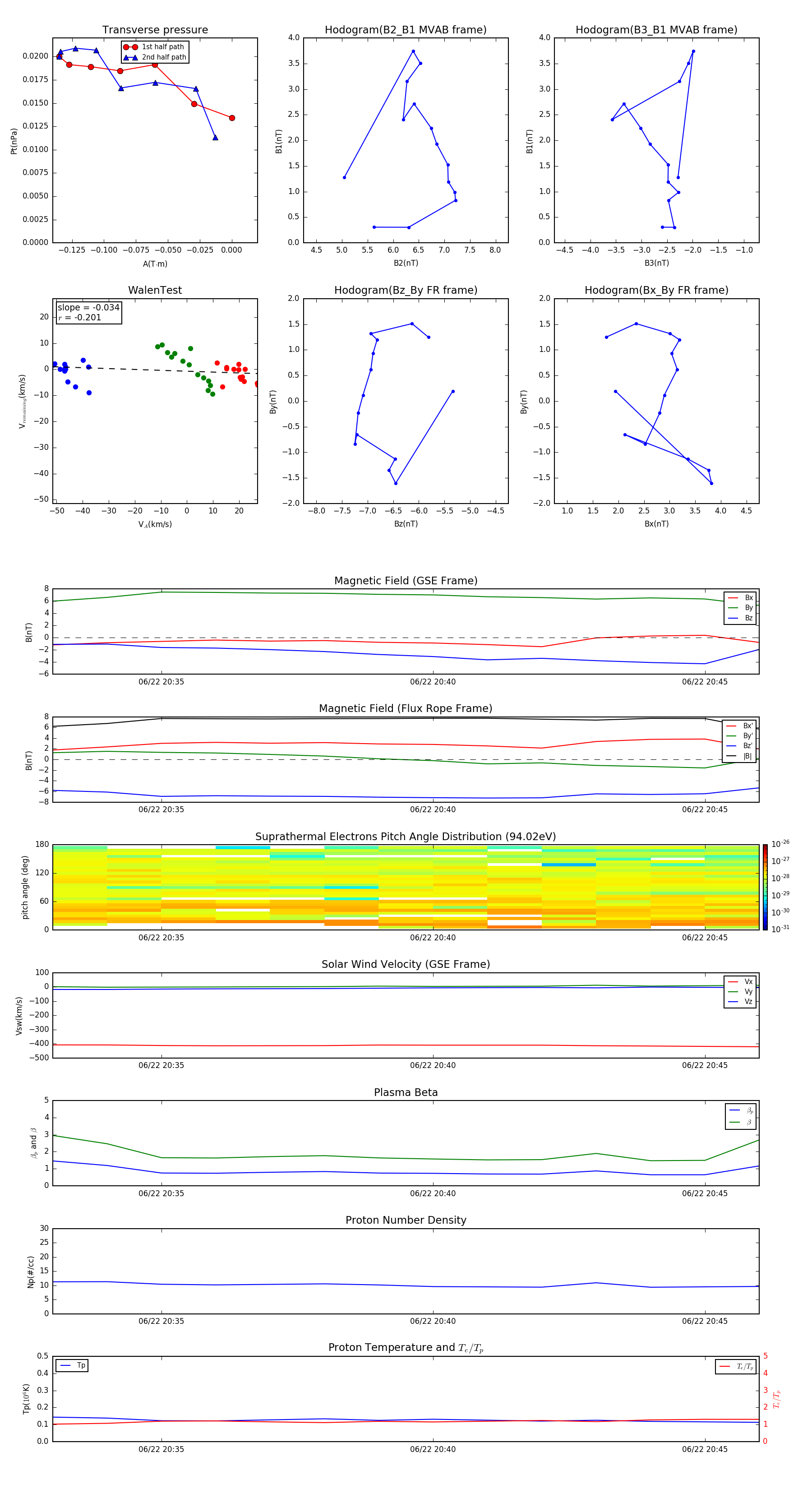Click 'Vx' in solar wind legend
The height and width of the screenshot is (1489, 812).
pos(748,981)
